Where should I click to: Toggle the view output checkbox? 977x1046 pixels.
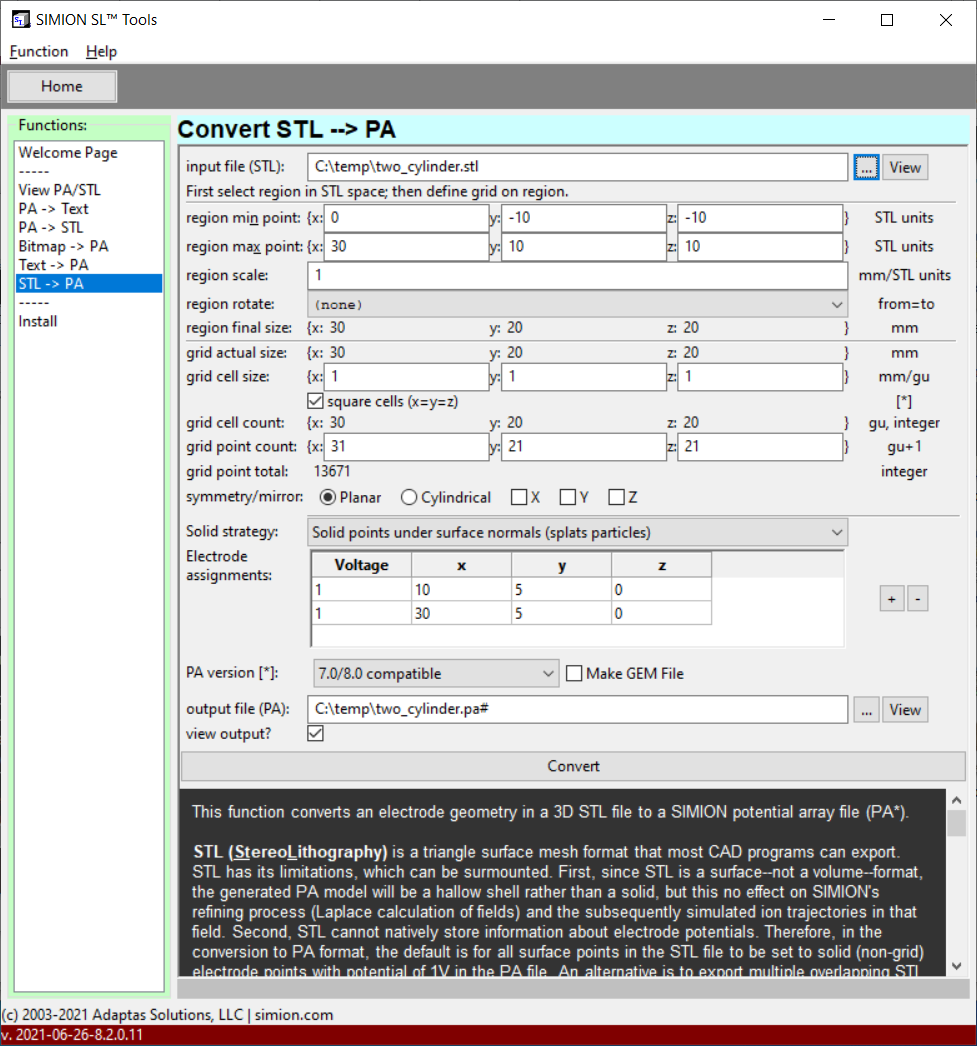point(315,734)
